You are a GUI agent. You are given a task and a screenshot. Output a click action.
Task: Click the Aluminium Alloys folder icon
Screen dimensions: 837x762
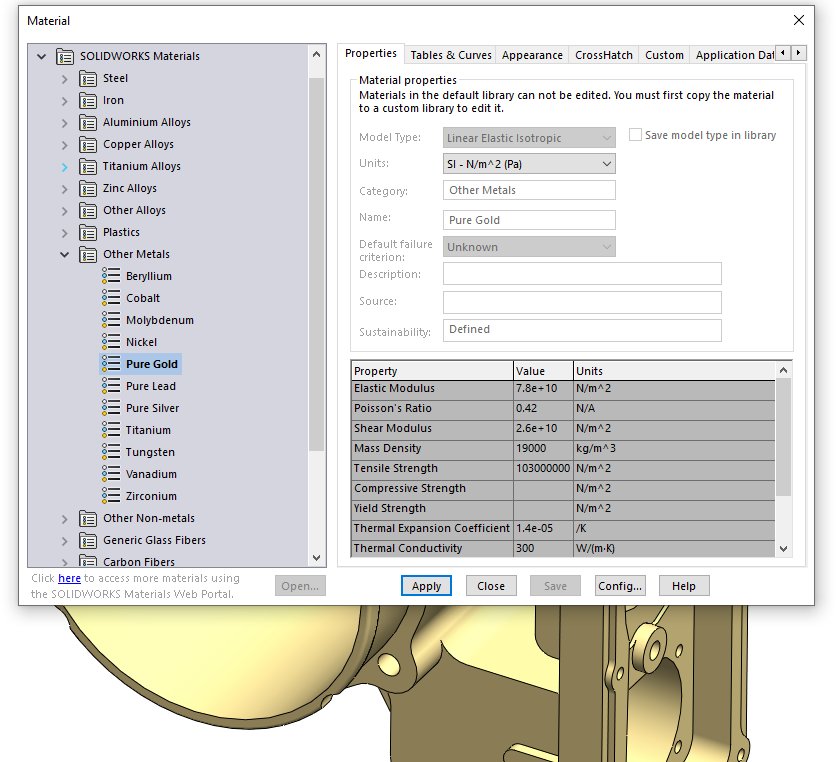click(x=88, y=122)
